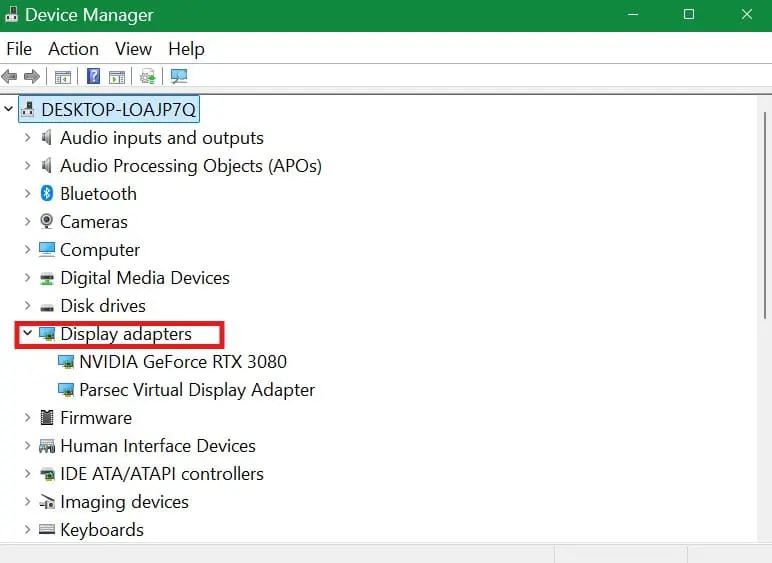Select the Imaging devices label
Screen dimensions: 772x563
point(125,502)
